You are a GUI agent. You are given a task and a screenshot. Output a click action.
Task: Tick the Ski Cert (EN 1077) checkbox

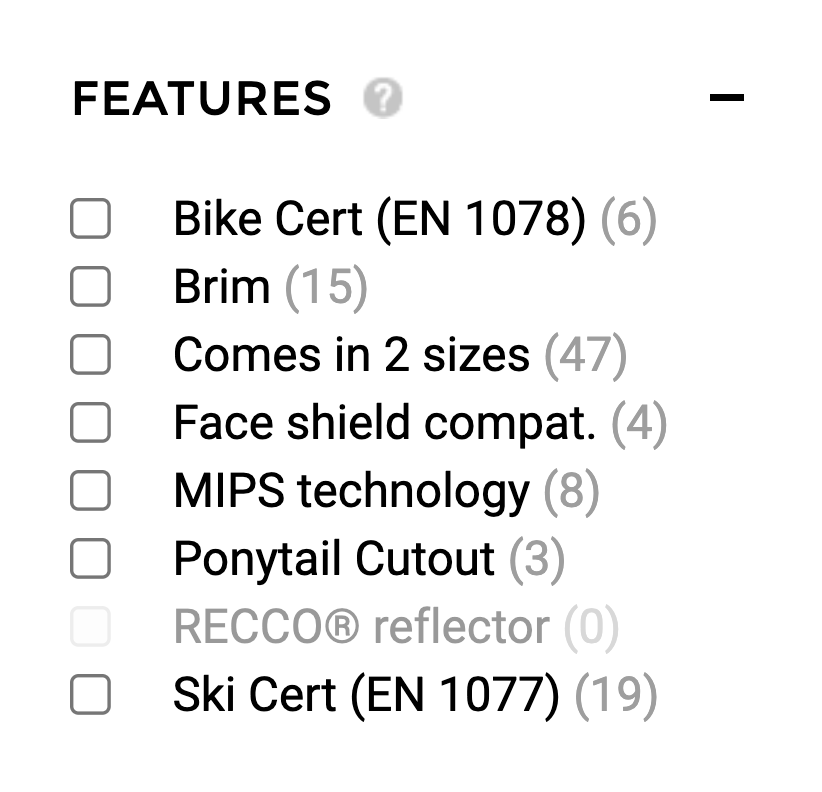[90, 696]
